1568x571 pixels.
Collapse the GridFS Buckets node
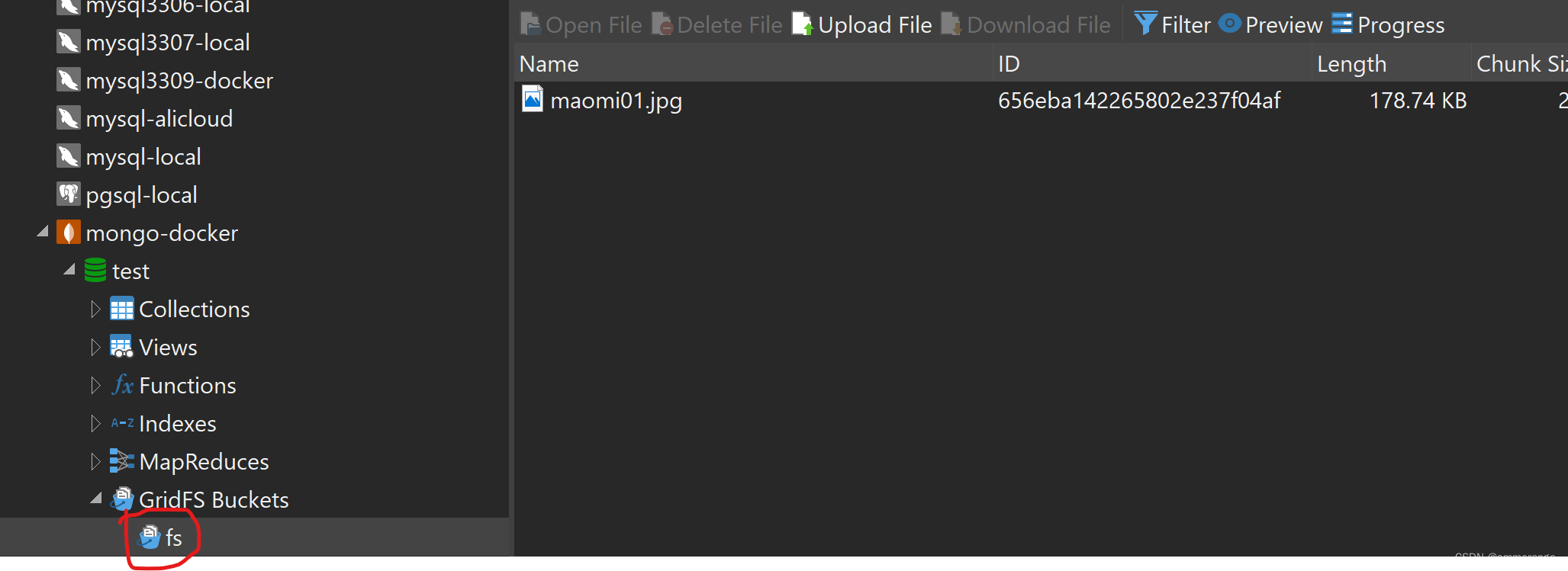click(95, 499)
